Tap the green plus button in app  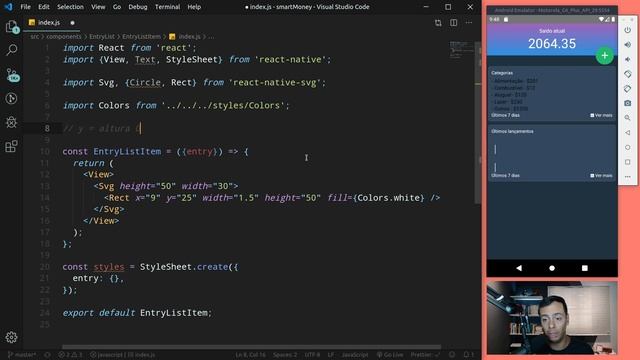(604, 56)
